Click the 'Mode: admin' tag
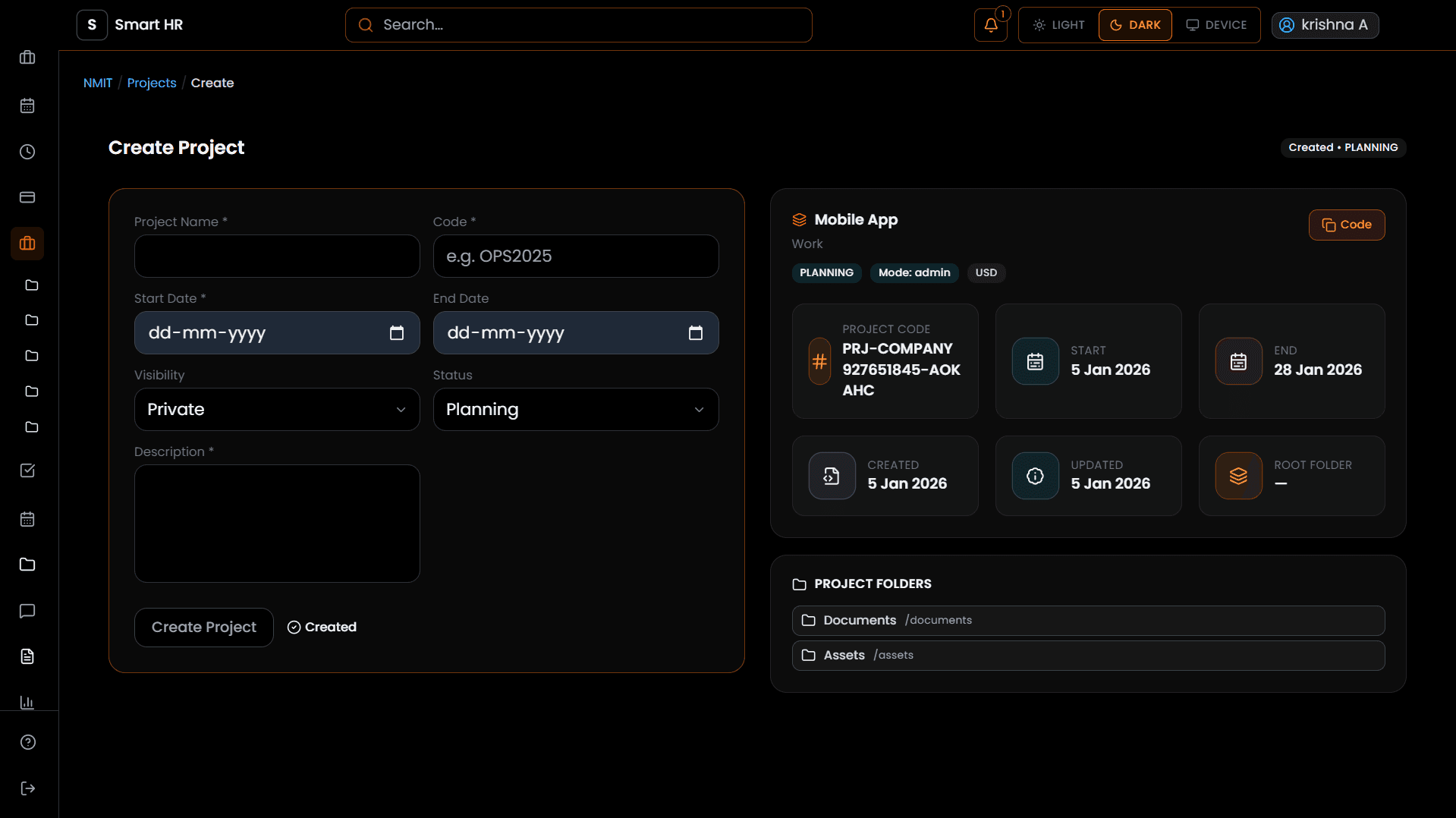The width and height of the screenshot is (1456, 818). [914, 273]
